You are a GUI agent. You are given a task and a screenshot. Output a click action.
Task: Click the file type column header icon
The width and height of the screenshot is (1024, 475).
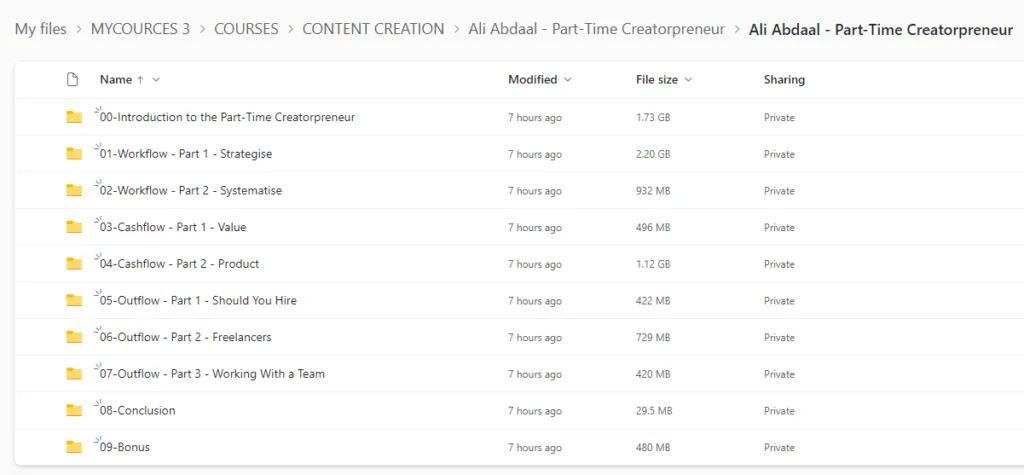tap(72, 80)
